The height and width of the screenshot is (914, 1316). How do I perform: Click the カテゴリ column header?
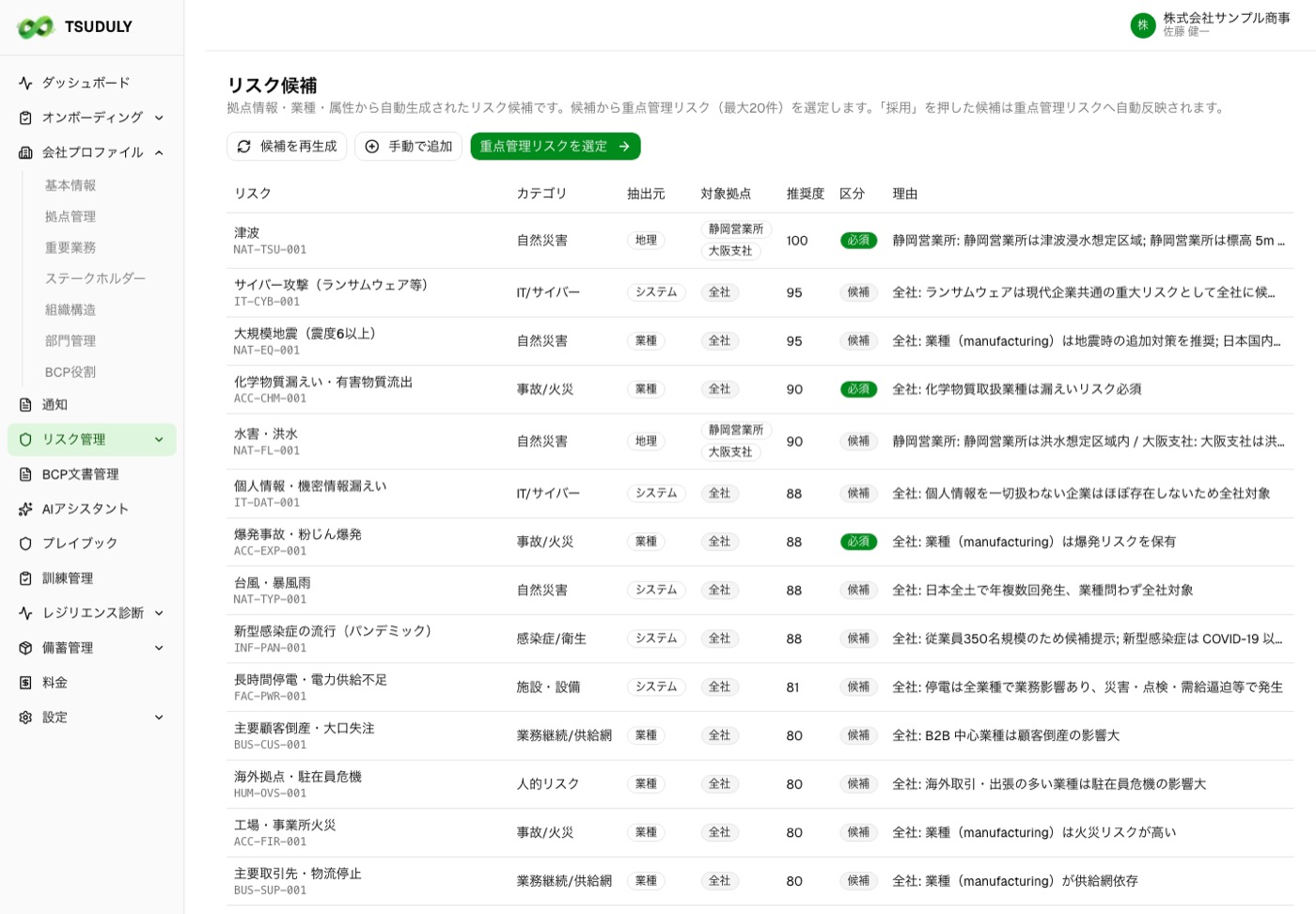point(541,194)
